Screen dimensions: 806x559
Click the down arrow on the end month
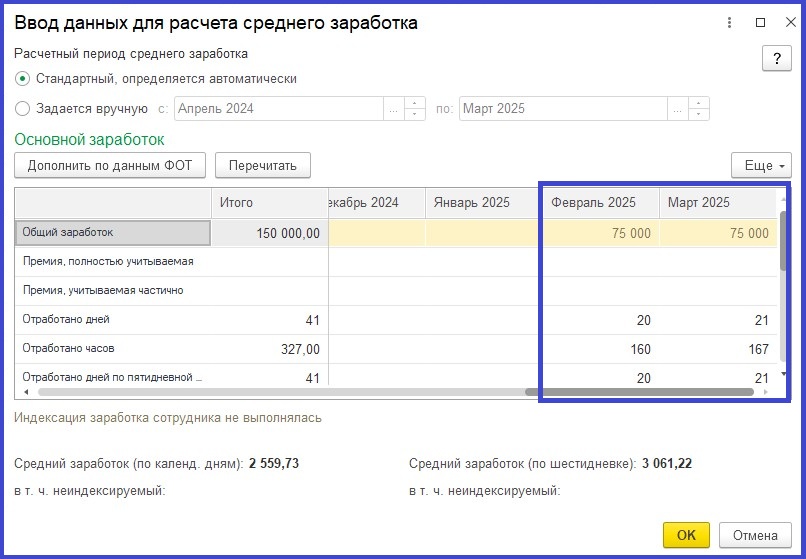pos(700,115)
